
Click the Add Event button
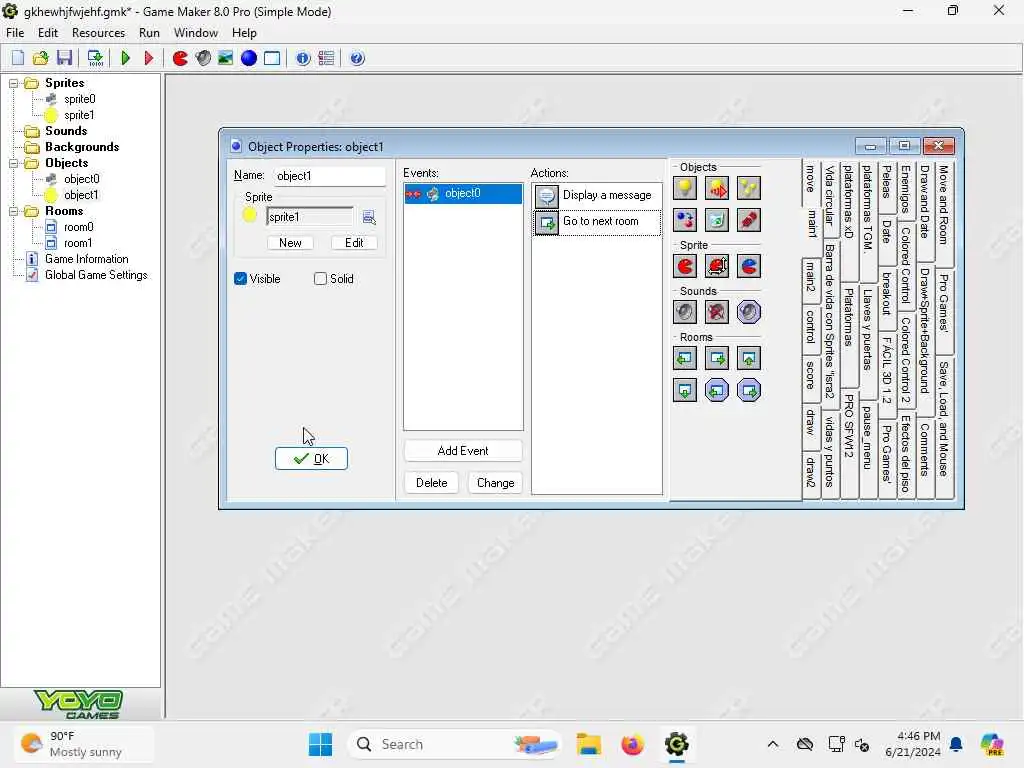tap(463, 451)
